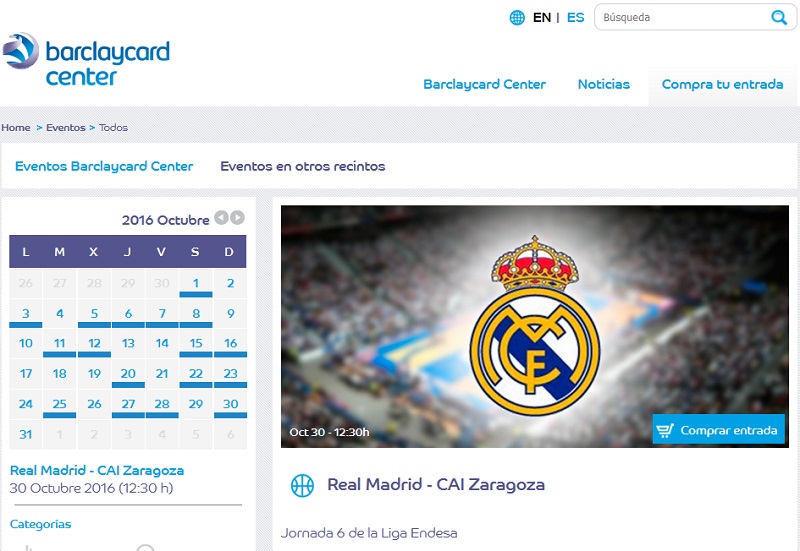Select October 6 in calendar
Screen dimensions: 800x551
click(128, 314)
